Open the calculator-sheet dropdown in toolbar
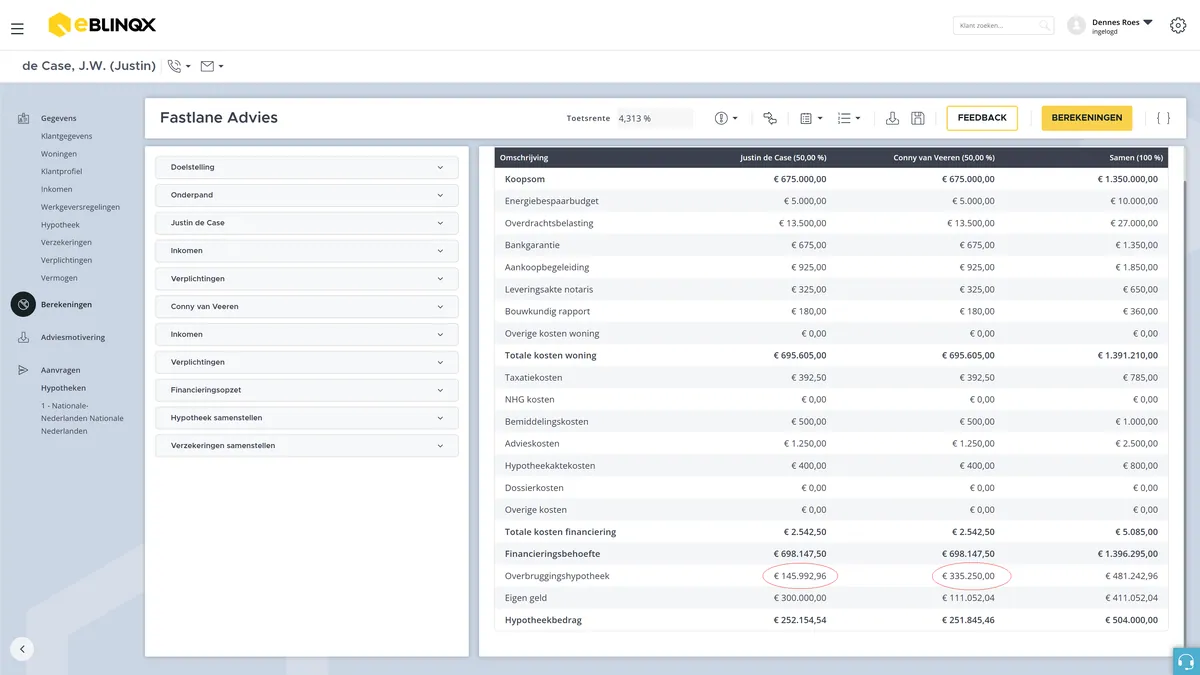Screen dimensions: 1200x675 [811, 118]
